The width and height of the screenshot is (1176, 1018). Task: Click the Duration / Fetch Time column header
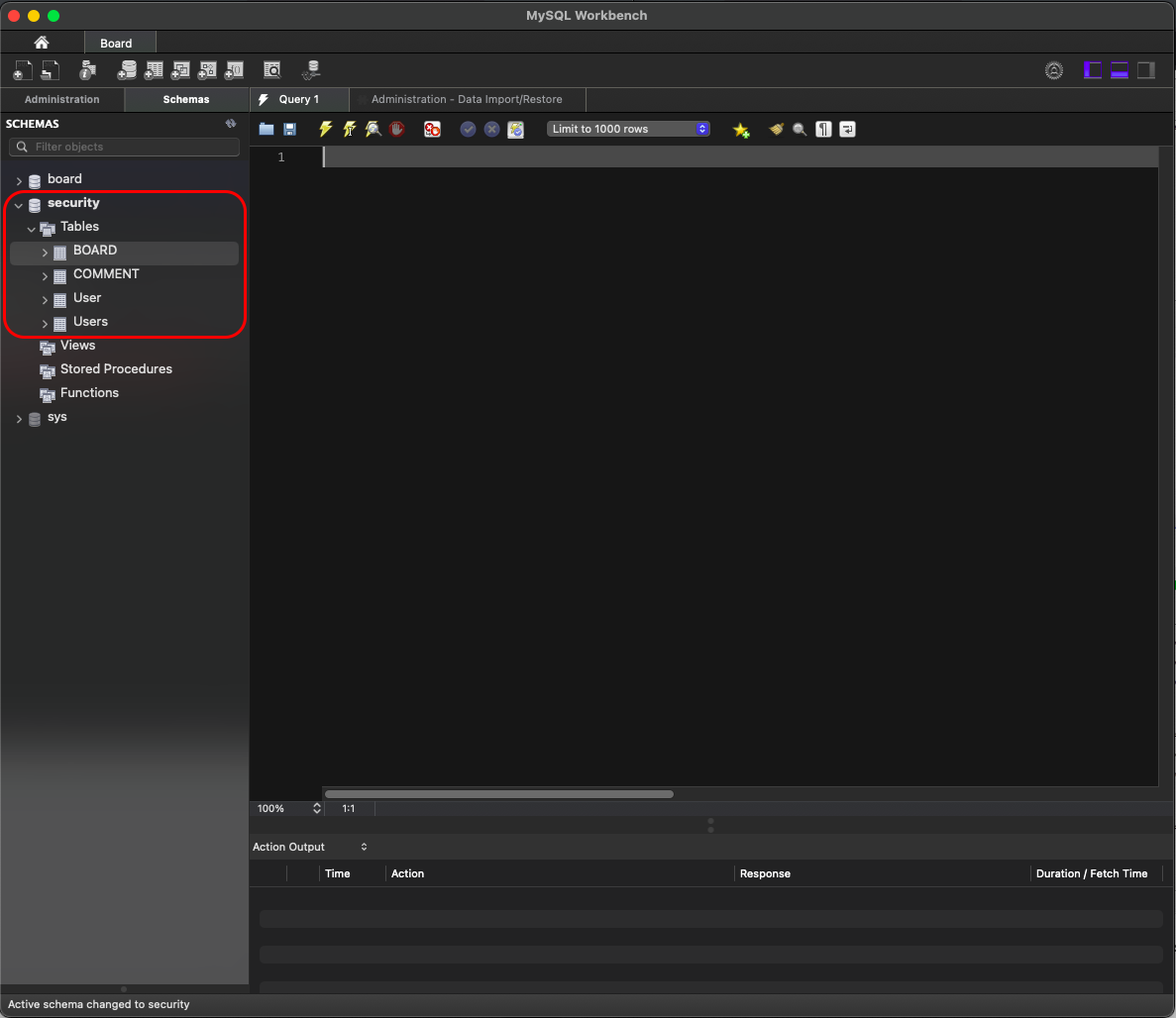1091,873
